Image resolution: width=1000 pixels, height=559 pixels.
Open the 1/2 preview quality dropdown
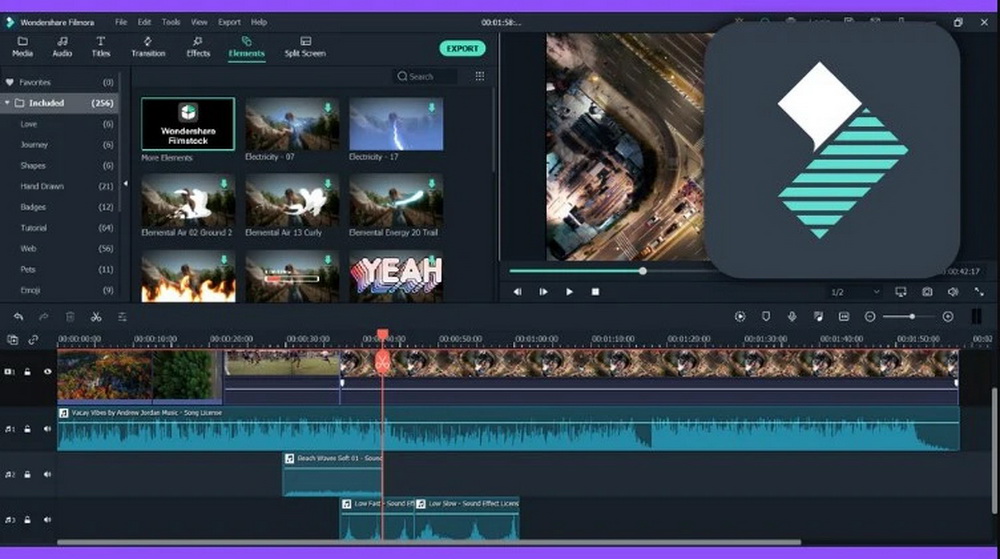click(855, 292)
